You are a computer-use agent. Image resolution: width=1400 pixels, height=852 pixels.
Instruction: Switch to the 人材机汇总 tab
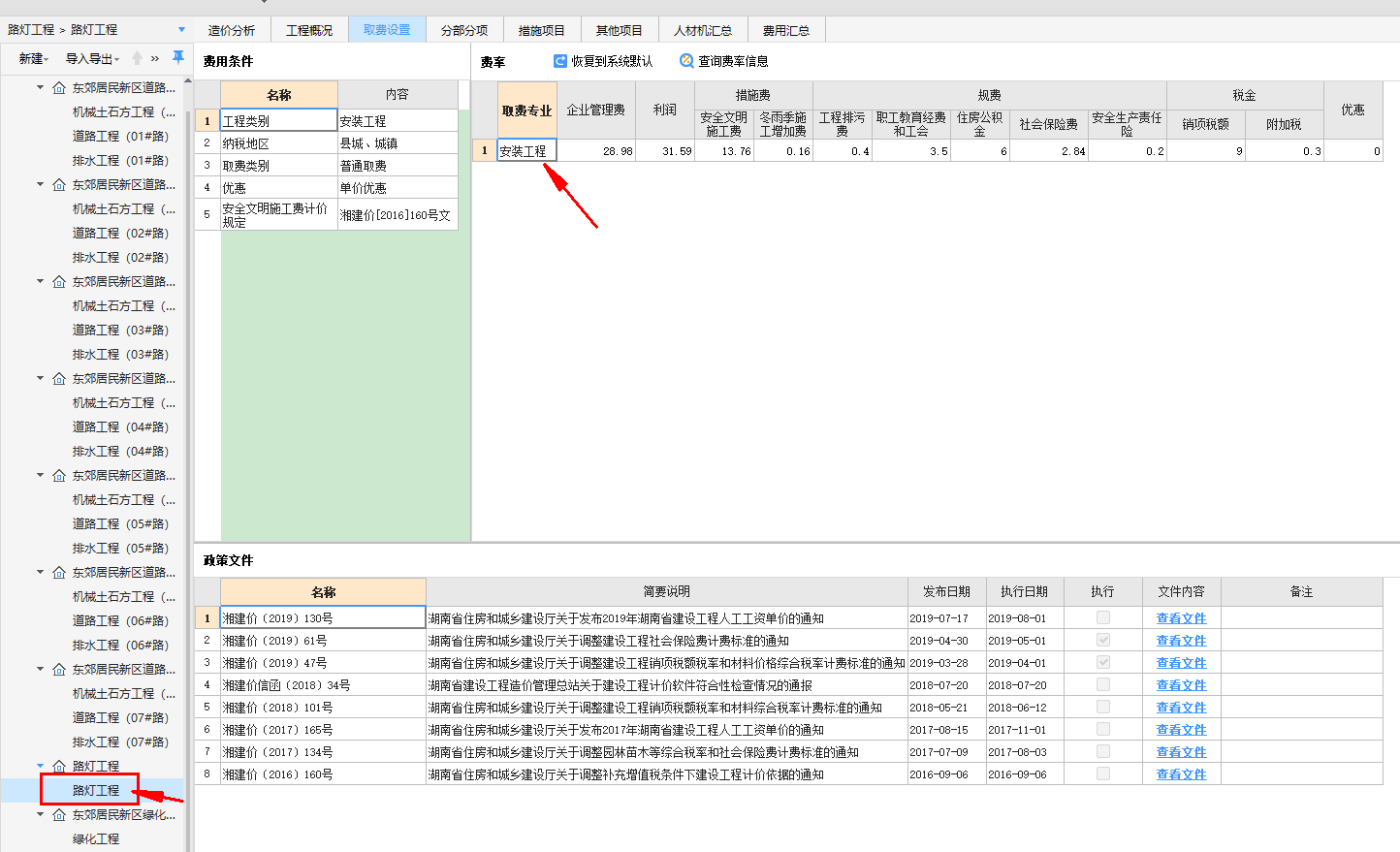click(703, 30)
